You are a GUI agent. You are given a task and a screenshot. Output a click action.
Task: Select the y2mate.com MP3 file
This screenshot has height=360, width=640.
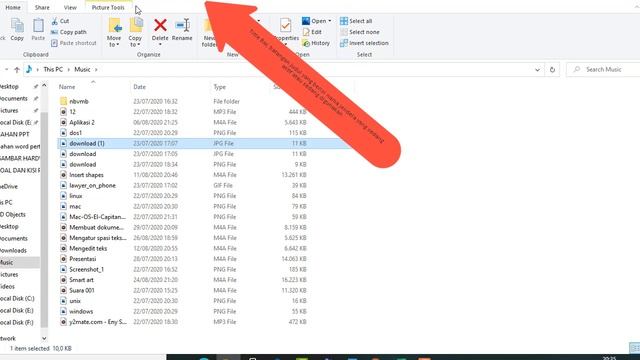coord(98,322)
